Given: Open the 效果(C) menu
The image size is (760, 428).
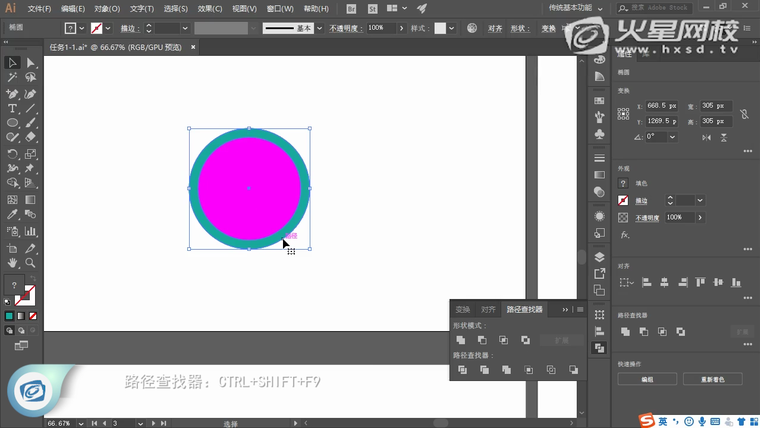Looking at the screenshot, I should (210, 8).
